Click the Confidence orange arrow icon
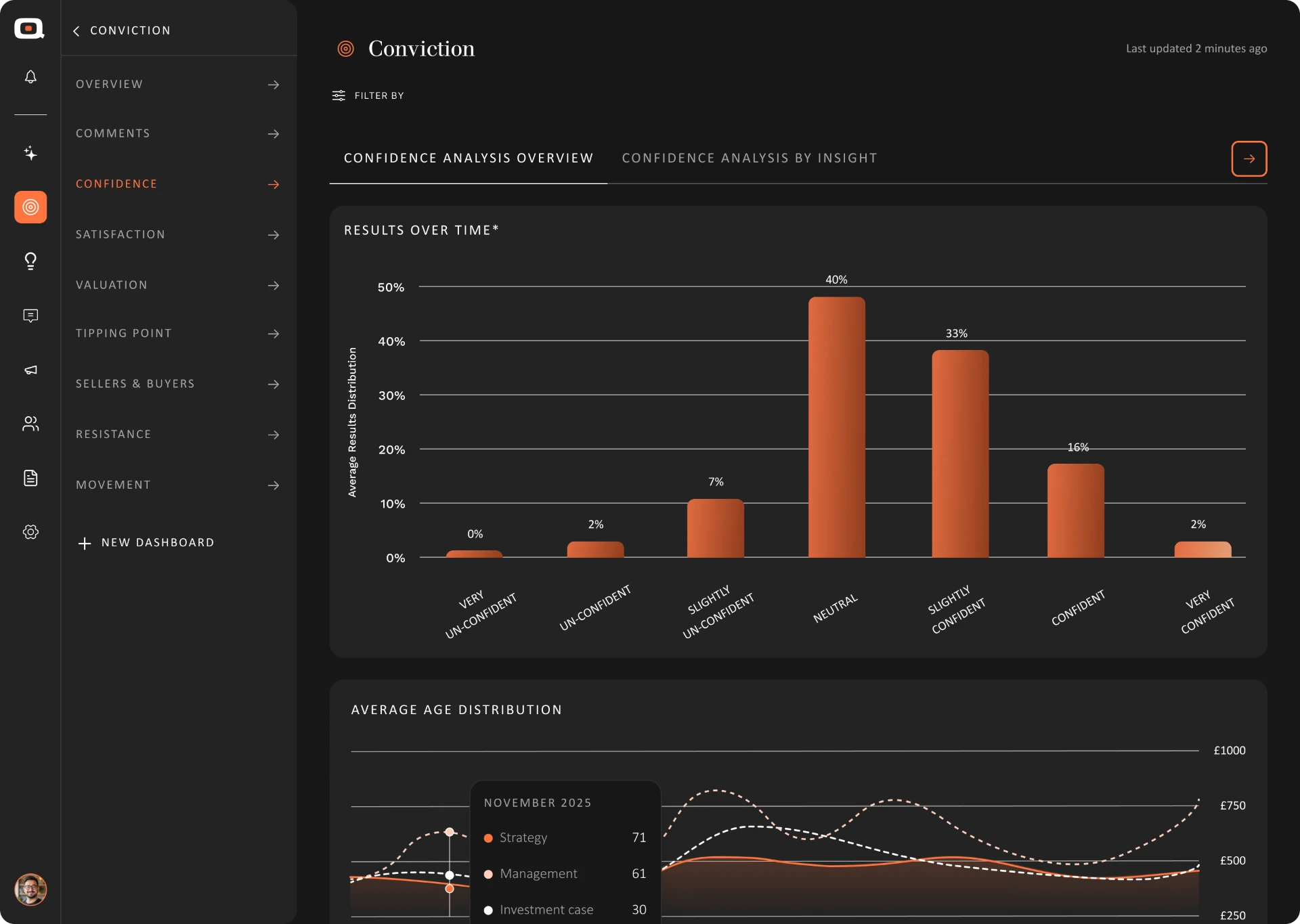1300x924 pixels. 274,184
